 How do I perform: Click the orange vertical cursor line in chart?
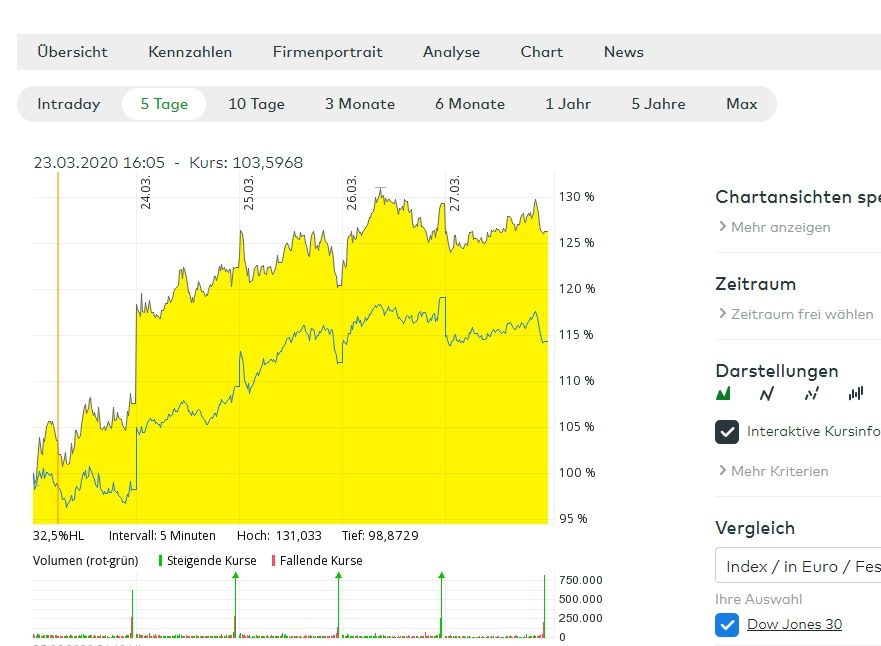tap(58, 350)
